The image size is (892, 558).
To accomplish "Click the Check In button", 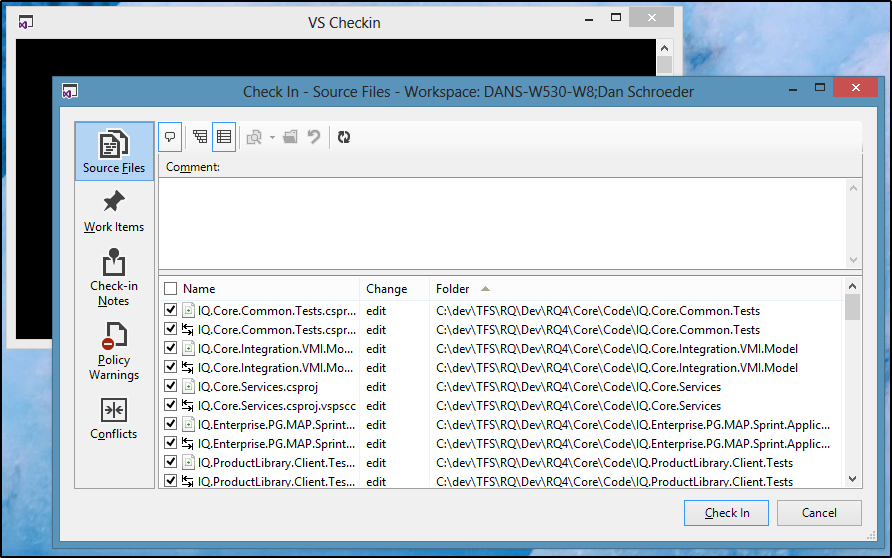I will point(726,512).
